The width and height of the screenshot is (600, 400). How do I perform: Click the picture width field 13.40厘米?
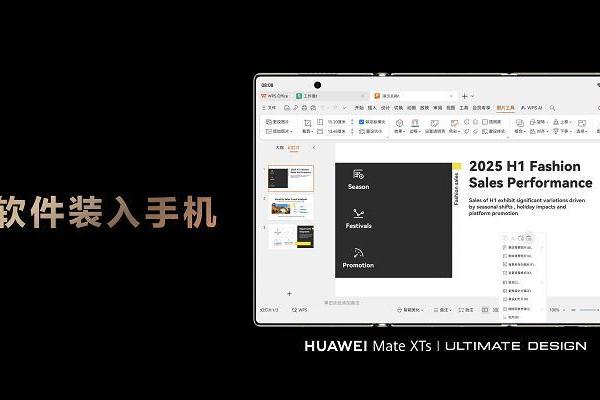pos(337,131)
